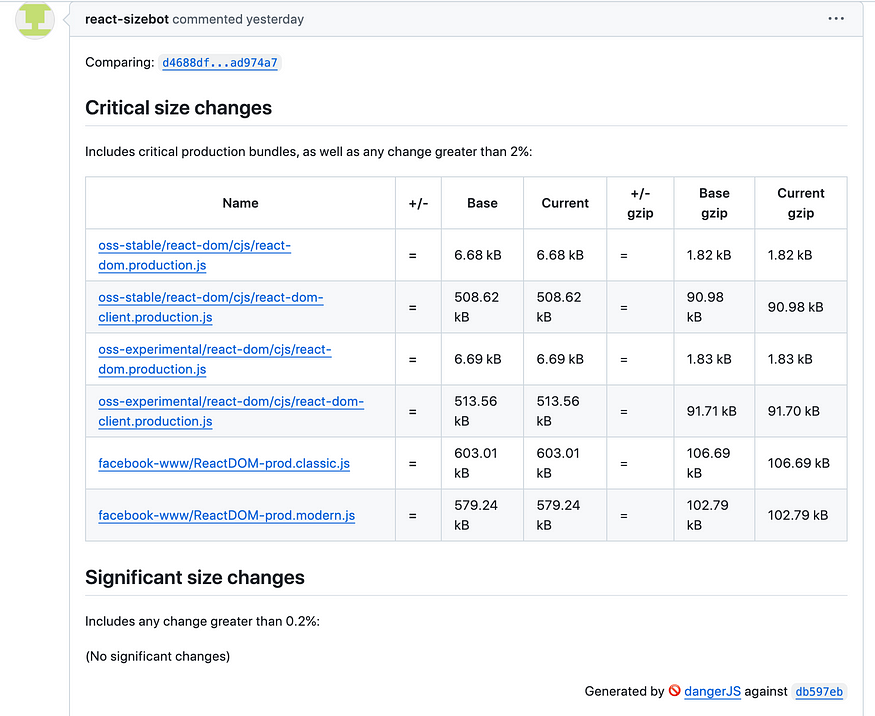
Task: Open facebook-www/ReactDOM-prod.classic.js link
Action: (224, 464)
